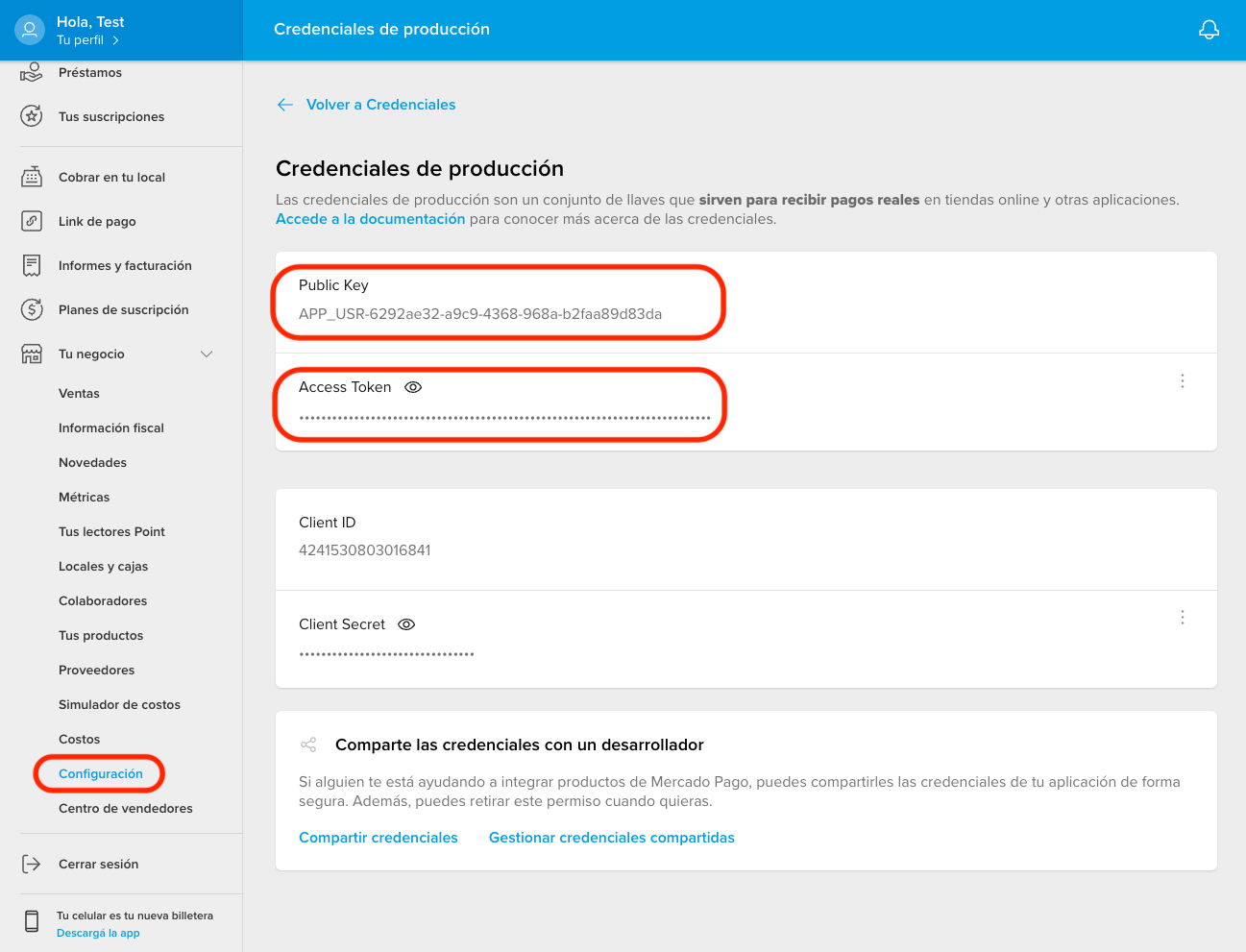Click the Planes de suscripción dollar icon
1246x952 pixels.
(x=32, y=309)
